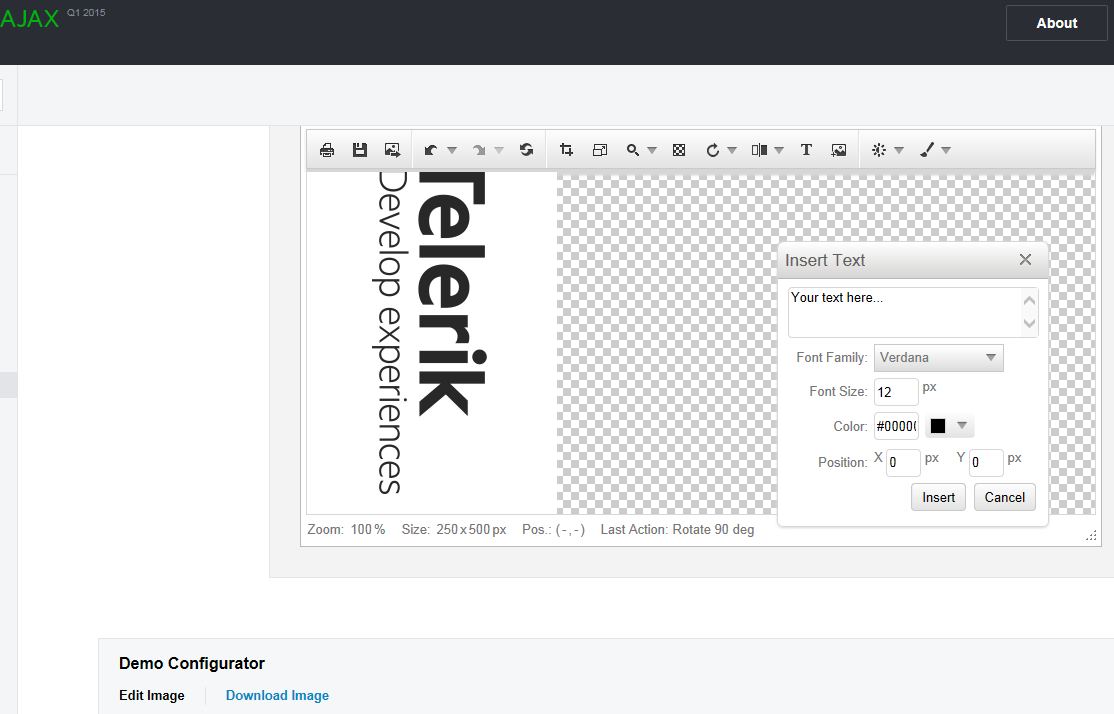This screenshot has height=714, width=1114.
Task: Click the Insert Text dialog title
Action: (825, 260)
